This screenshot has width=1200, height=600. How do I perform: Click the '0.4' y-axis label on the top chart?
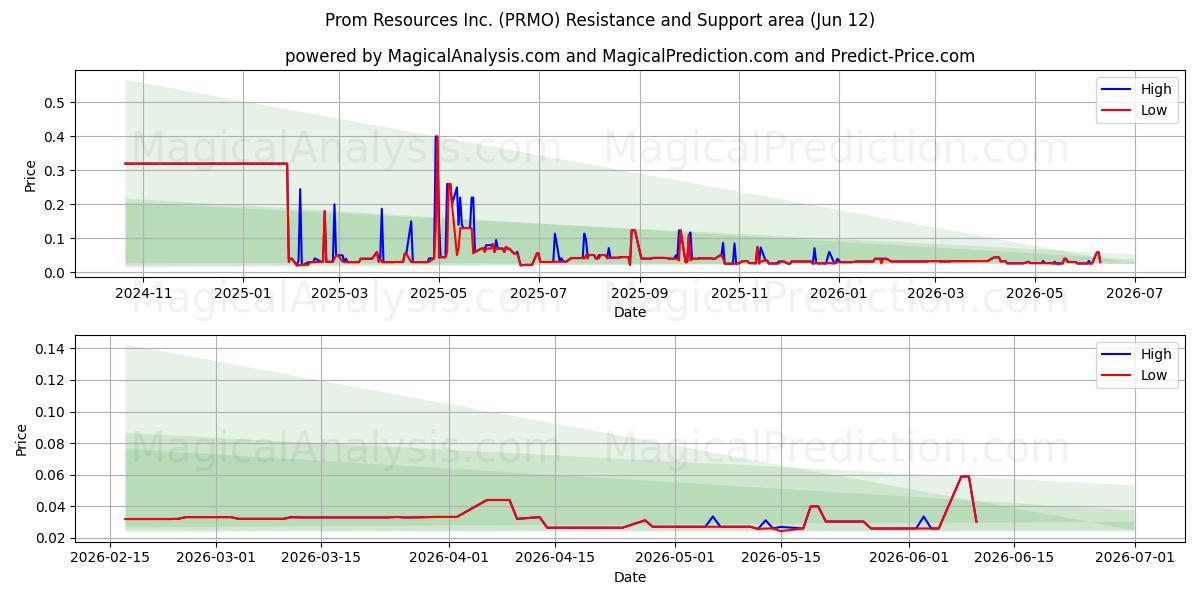point(55,137)
